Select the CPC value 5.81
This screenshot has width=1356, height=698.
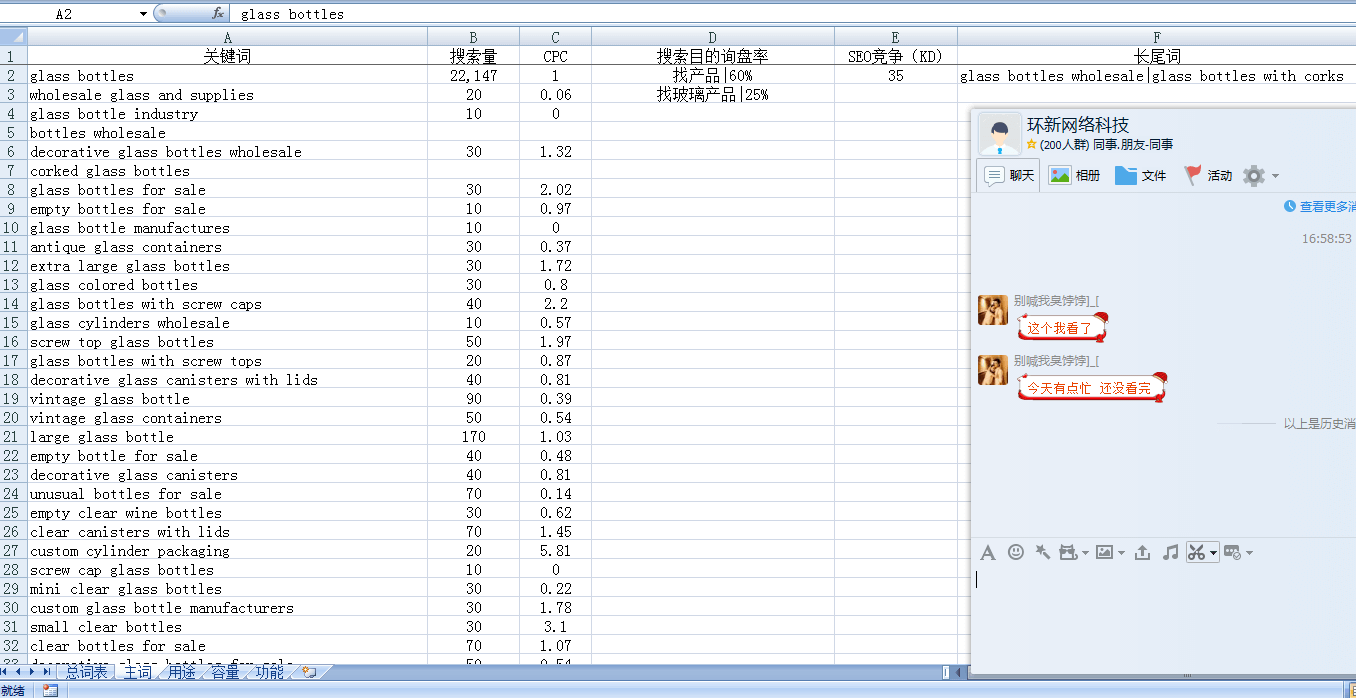coord(555,551)
